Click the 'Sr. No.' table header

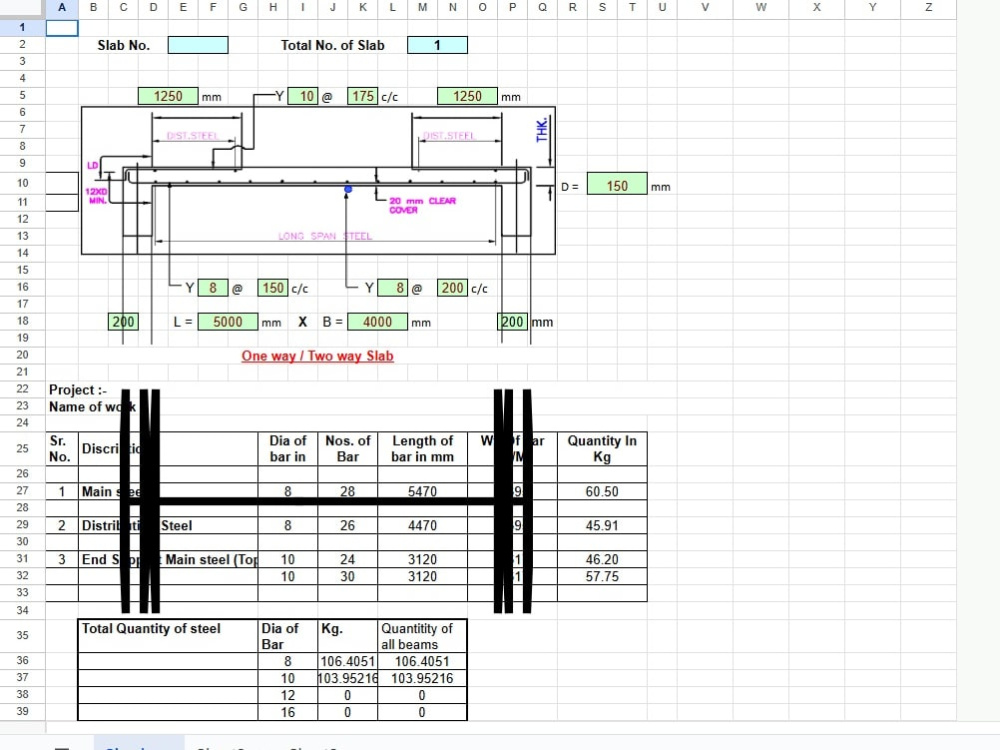point(62,448)
